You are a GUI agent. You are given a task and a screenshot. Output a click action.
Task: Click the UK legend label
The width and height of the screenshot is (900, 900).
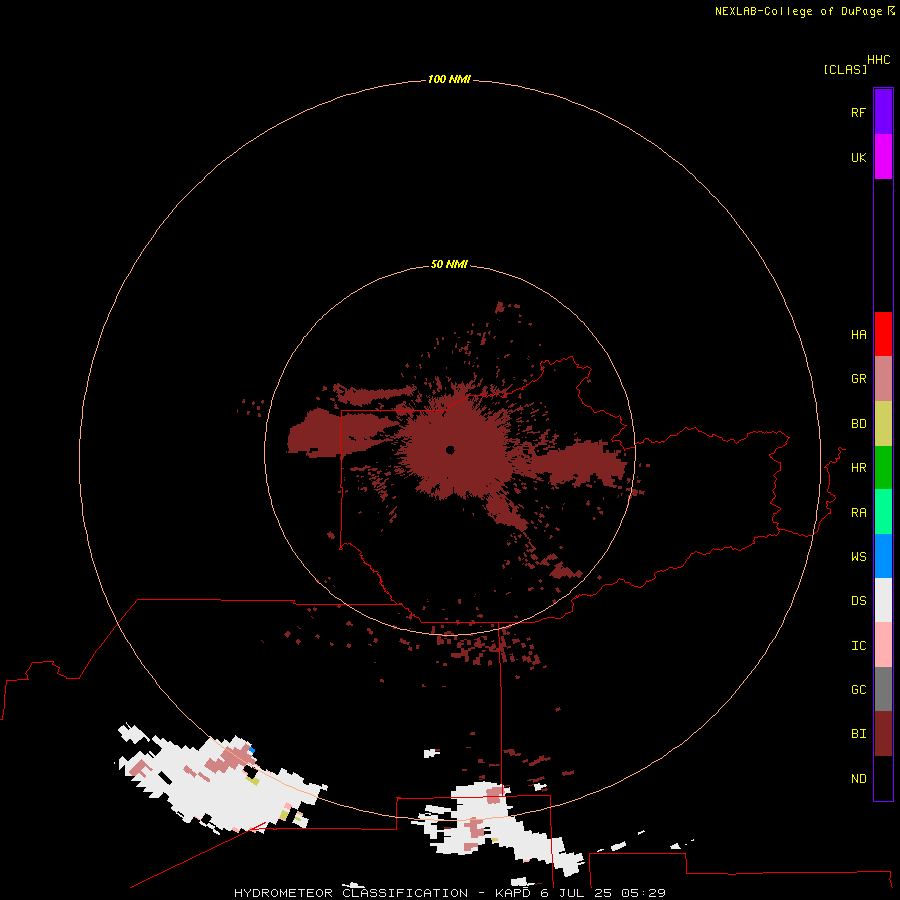[858, 157]
